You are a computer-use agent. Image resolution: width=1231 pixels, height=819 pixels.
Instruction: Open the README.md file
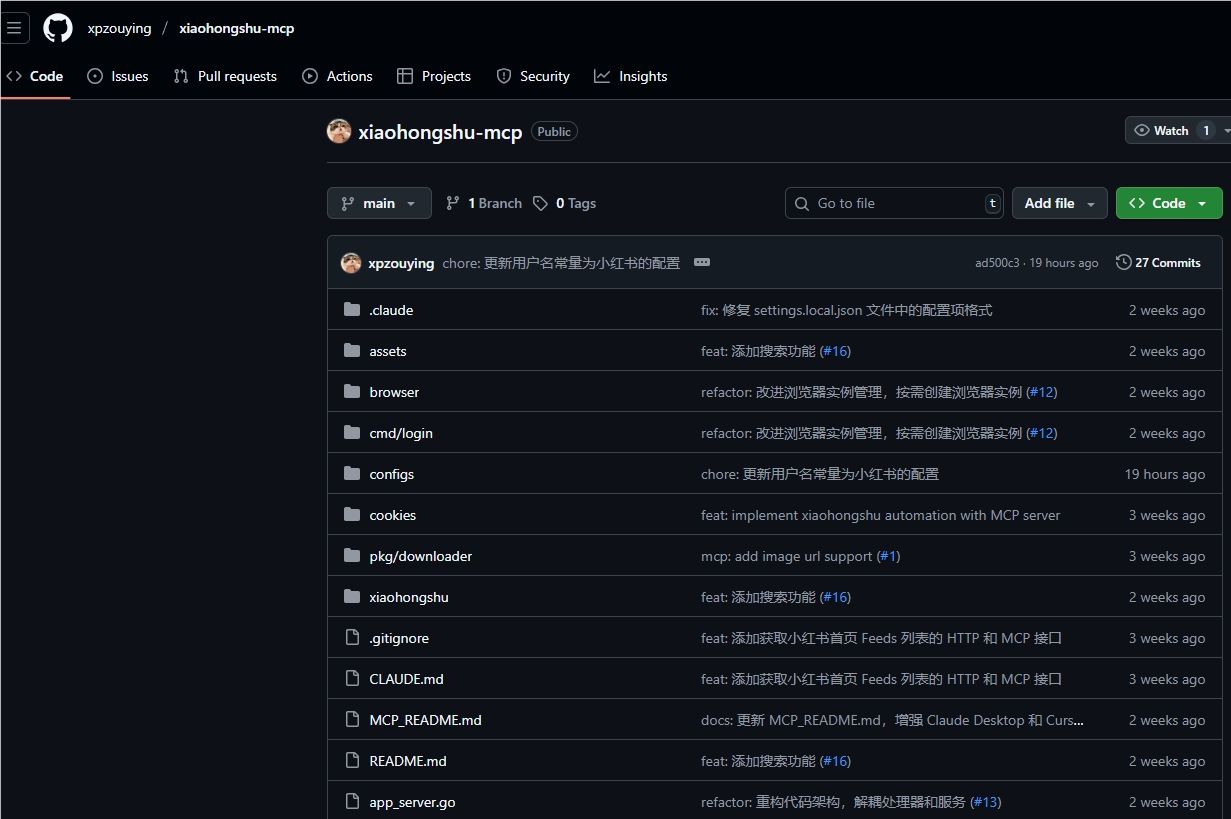[408, 761]
